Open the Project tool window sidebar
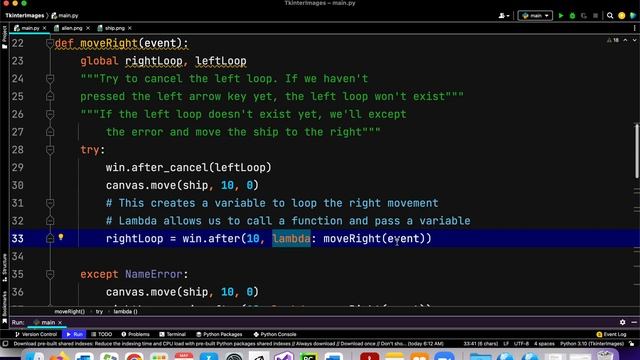 point(4,37)
